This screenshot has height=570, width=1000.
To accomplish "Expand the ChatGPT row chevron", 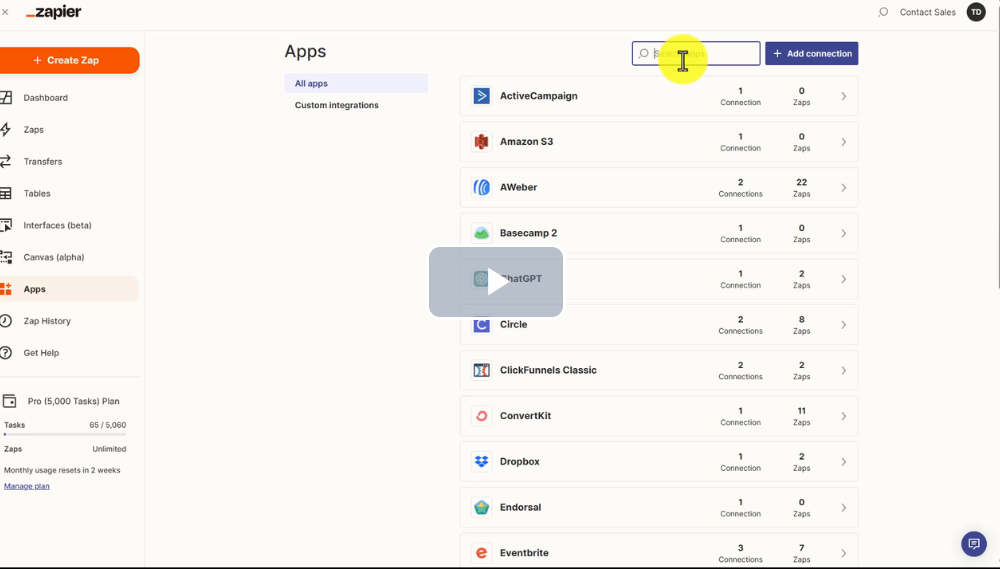I will pos(843,279).
